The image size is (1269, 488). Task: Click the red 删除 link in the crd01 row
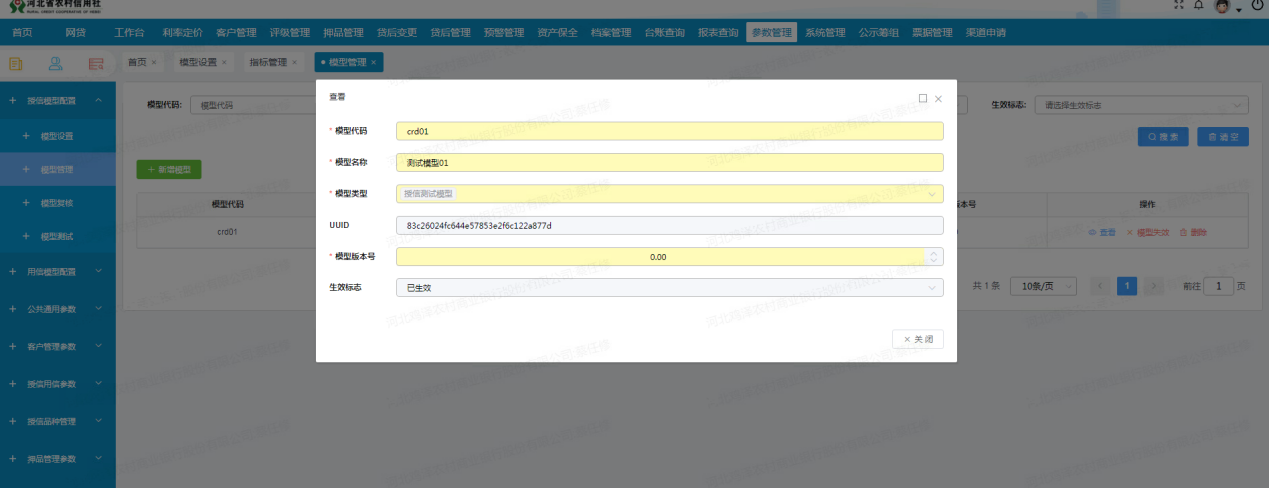pyautogui.click(x=1194, y=232)
